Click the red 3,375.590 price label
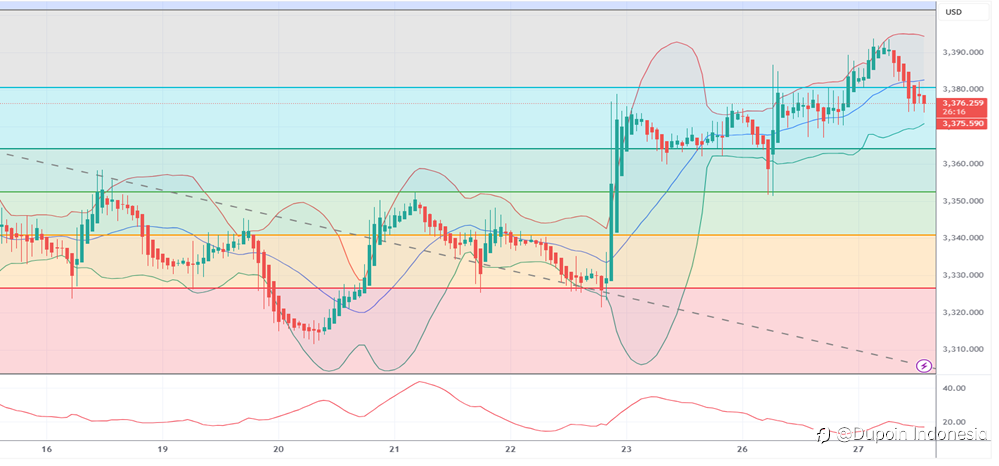Image resolution: width=999 pixels, height=466 pixels. click(x=963, y=124)
